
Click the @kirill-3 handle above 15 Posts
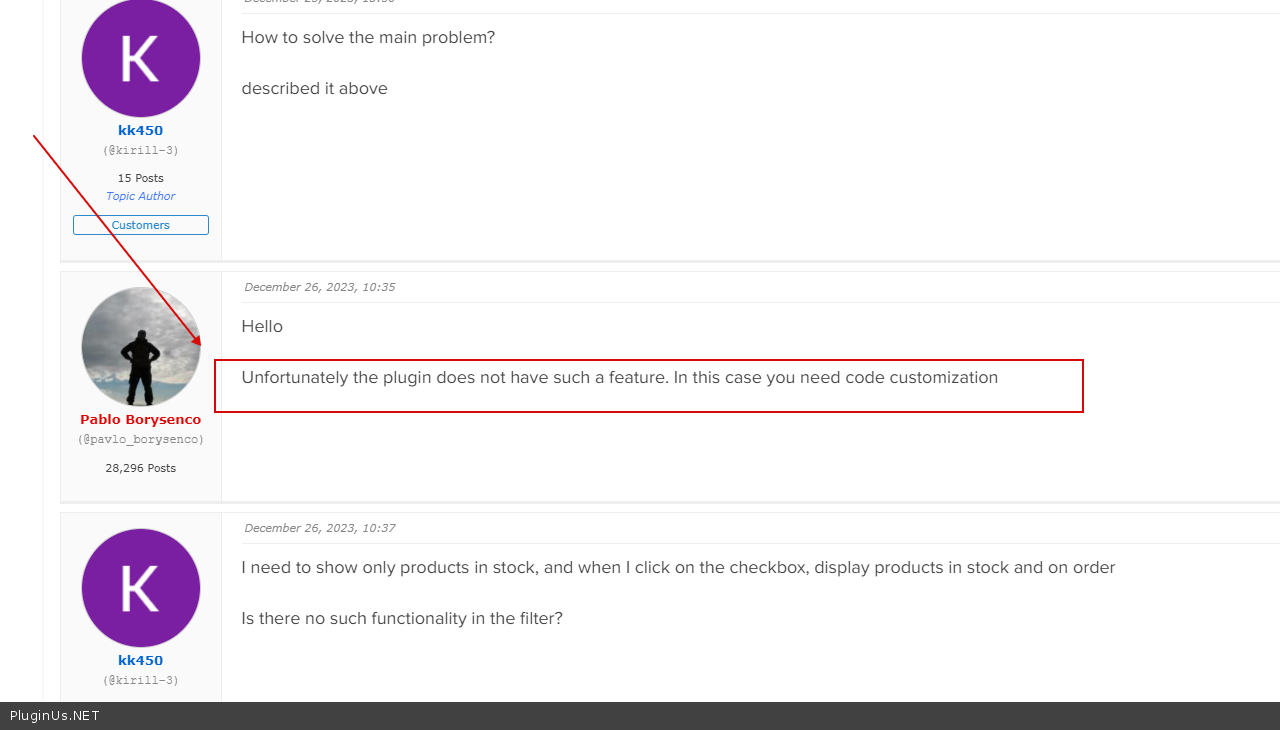tap(140, 151)
